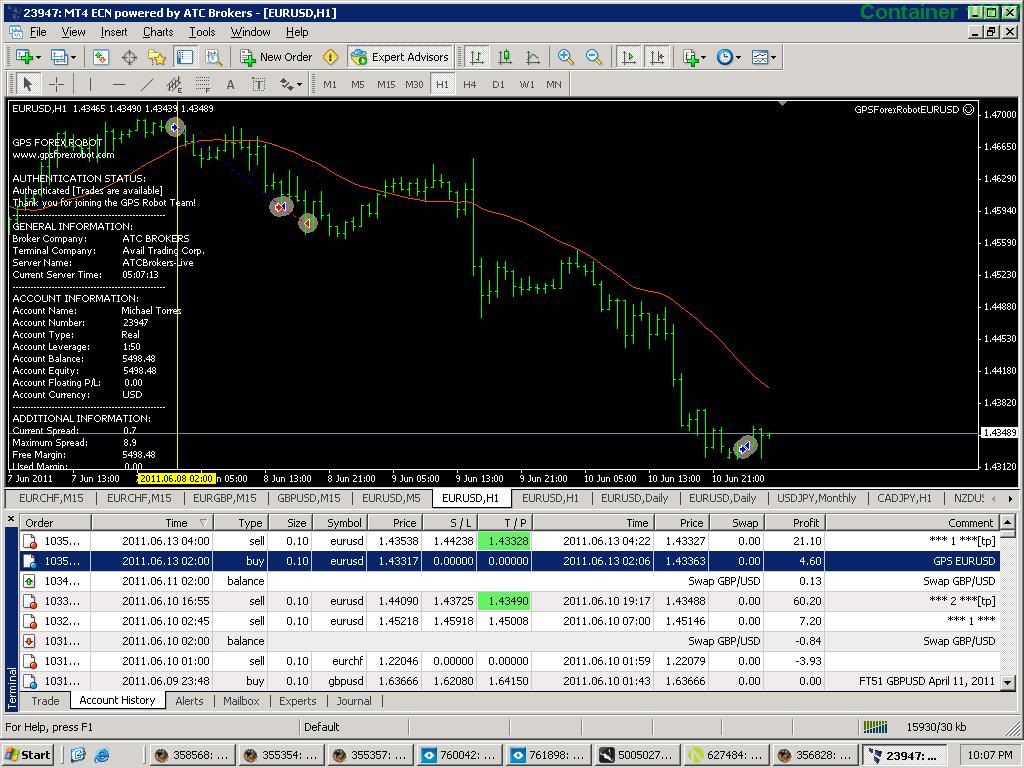Select the vertical line drawing tool

click(x=90, y=85)
